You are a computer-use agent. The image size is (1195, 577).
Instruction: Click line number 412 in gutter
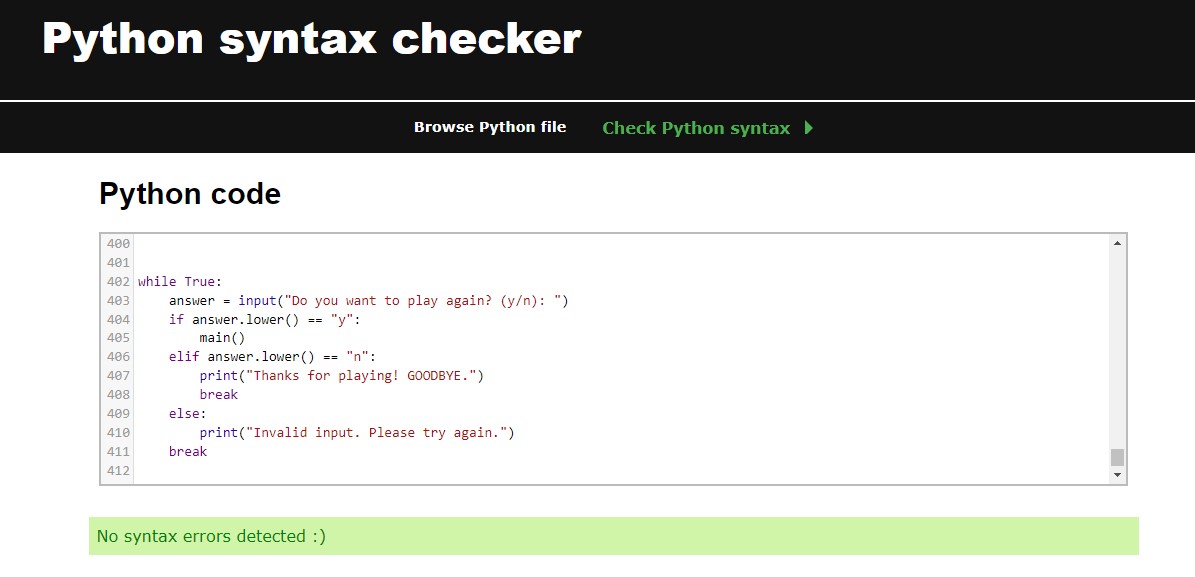[x=118, y=470]
